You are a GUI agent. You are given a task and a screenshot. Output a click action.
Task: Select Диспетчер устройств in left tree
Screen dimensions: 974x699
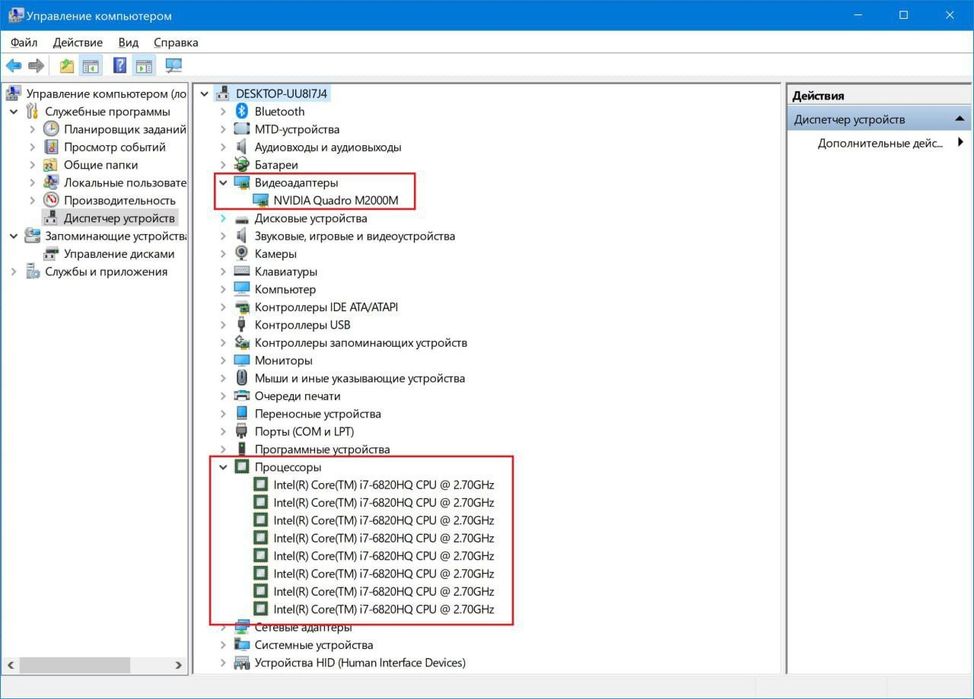(119, 218)
